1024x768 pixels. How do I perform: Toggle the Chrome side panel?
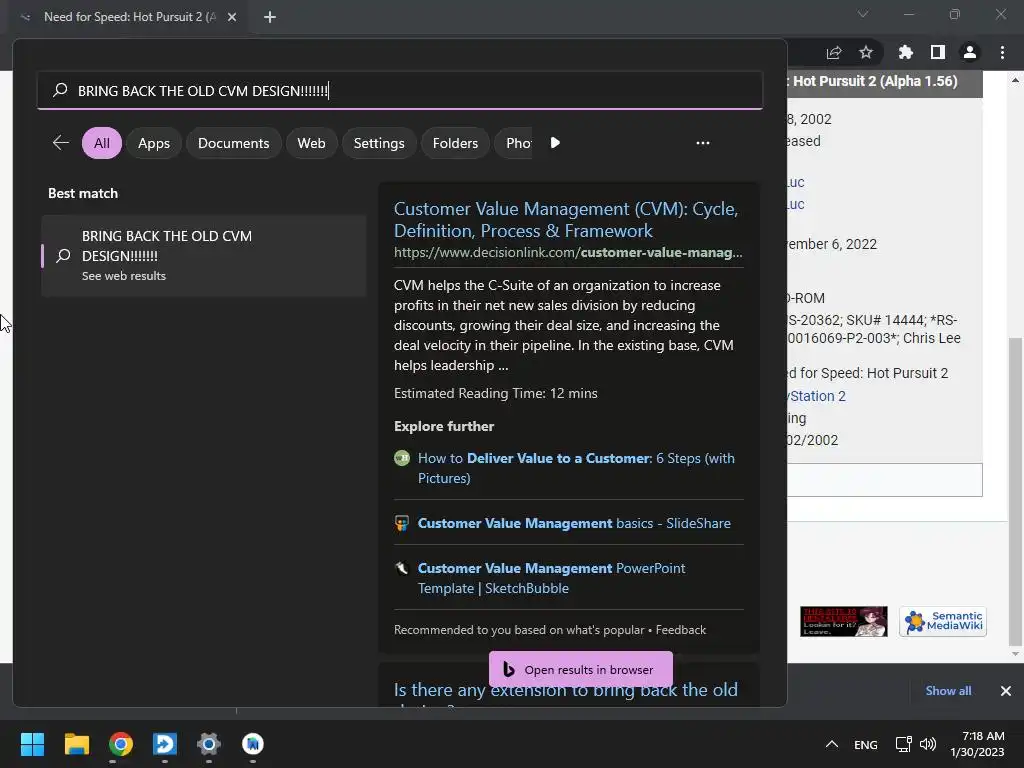(x=938, y=52)
